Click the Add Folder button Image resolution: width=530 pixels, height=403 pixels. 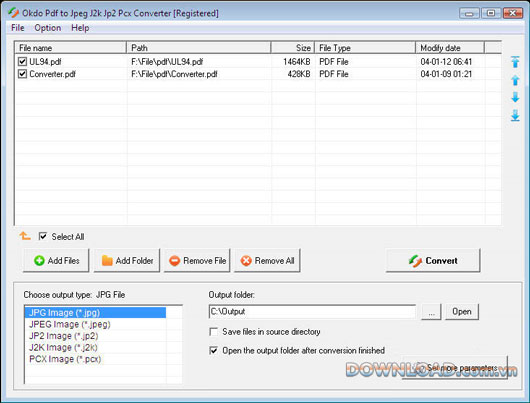(x=127, y=260)
